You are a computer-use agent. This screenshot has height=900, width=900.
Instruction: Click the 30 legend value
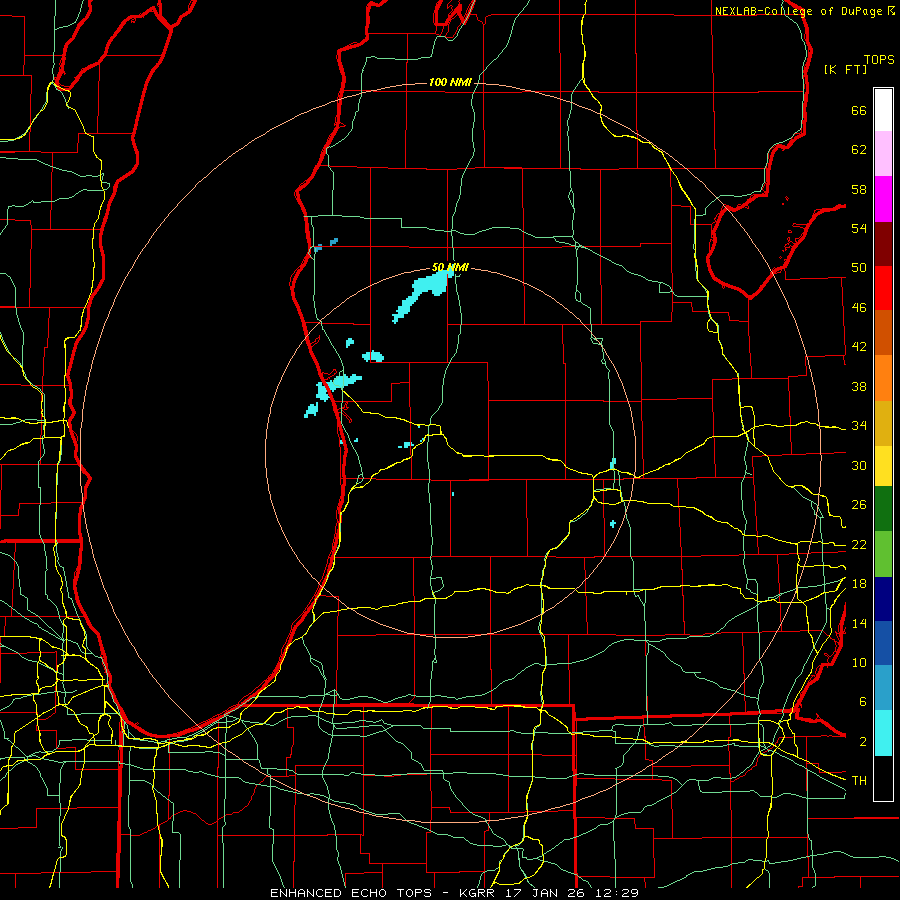859,465
